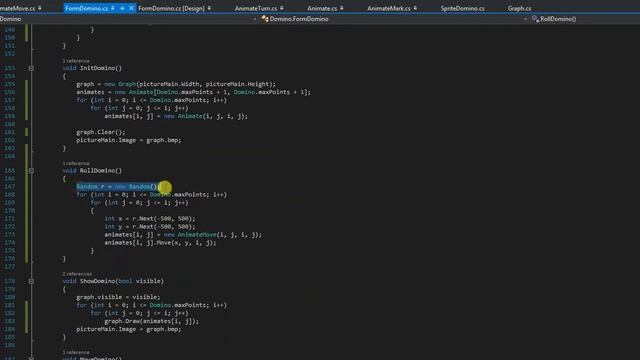Collapse the RollDomino() method
The height and width of the screenshot is (360, 640).
click(x=31, y=171)
